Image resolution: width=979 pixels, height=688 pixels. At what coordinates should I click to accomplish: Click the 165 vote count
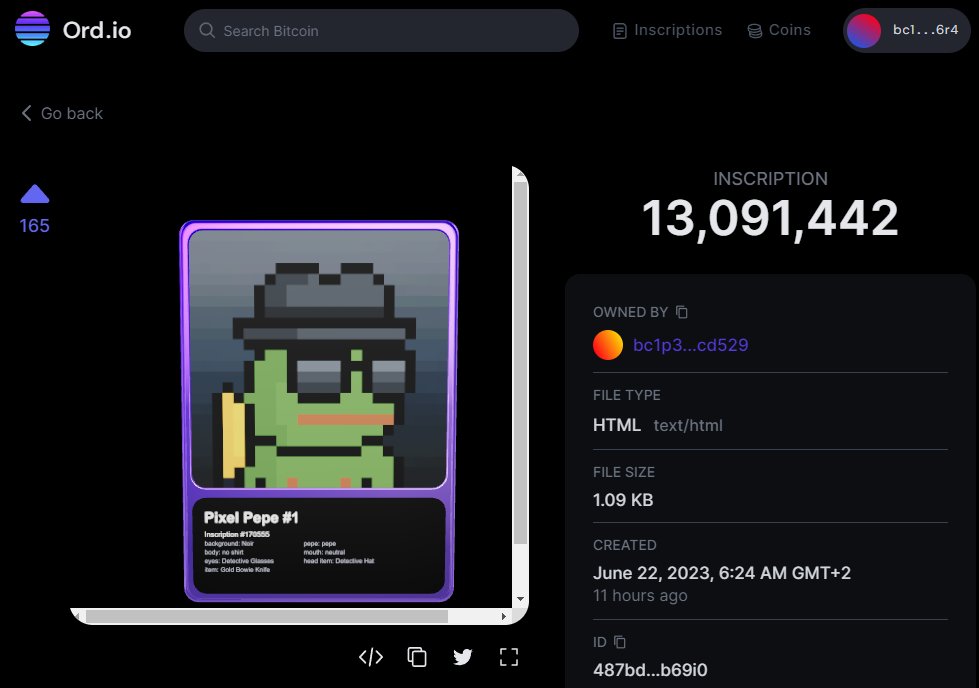[x=34, y=225]
